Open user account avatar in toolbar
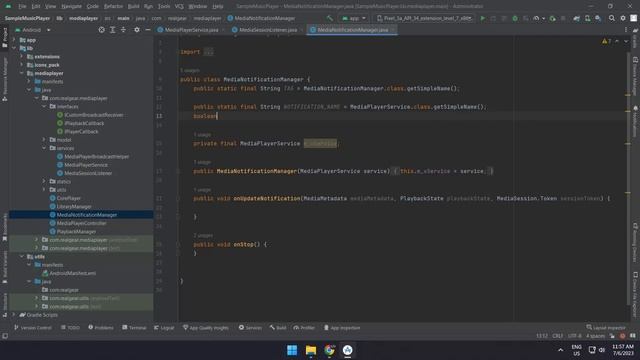Viewport: 640px width, 360px height. 633,18
